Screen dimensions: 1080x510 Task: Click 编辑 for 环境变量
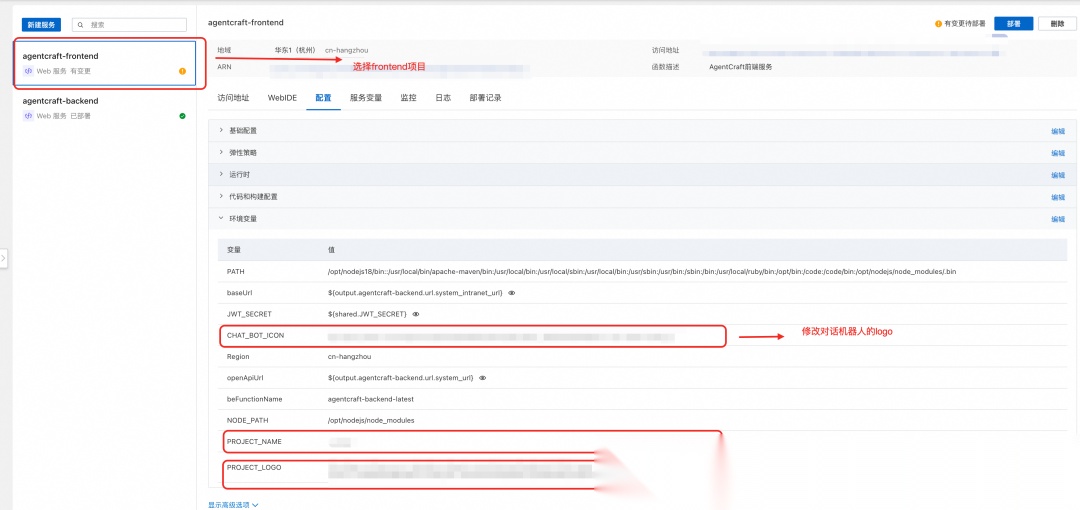point(1058,219)
